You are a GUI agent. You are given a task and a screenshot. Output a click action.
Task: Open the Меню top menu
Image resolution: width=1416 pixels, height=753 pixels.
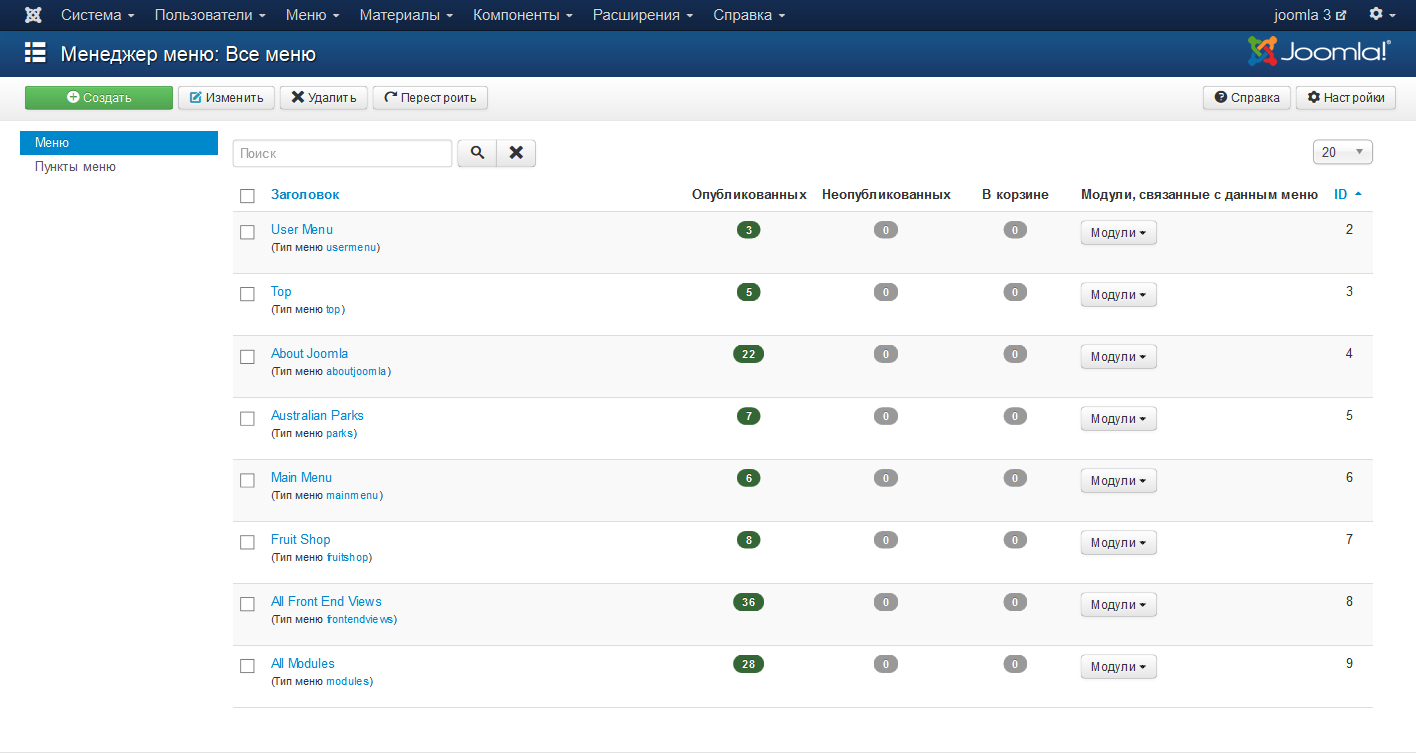pos(312,15)
